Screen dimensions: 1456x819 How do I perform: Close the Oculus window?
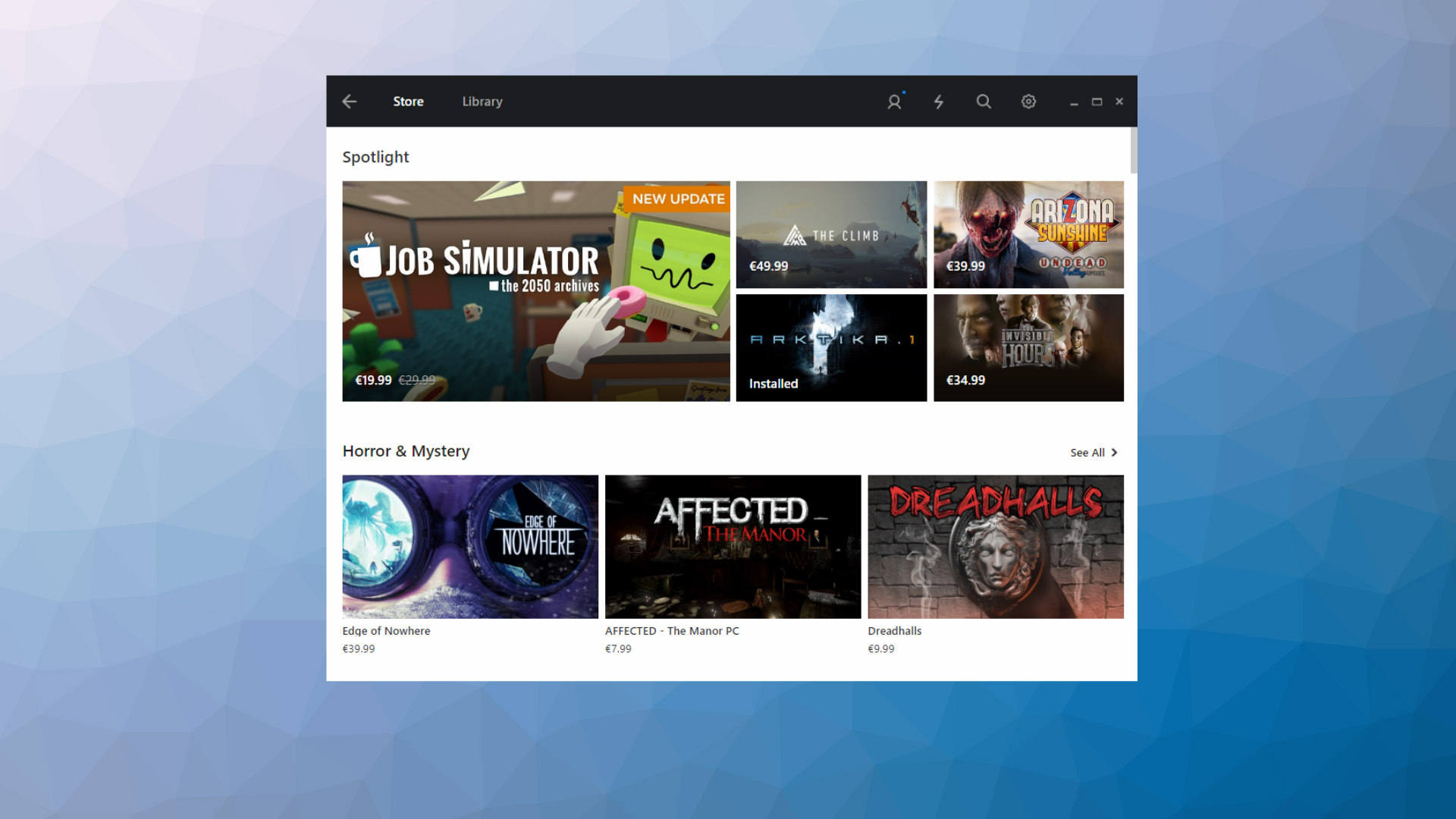pos(1119,102)
